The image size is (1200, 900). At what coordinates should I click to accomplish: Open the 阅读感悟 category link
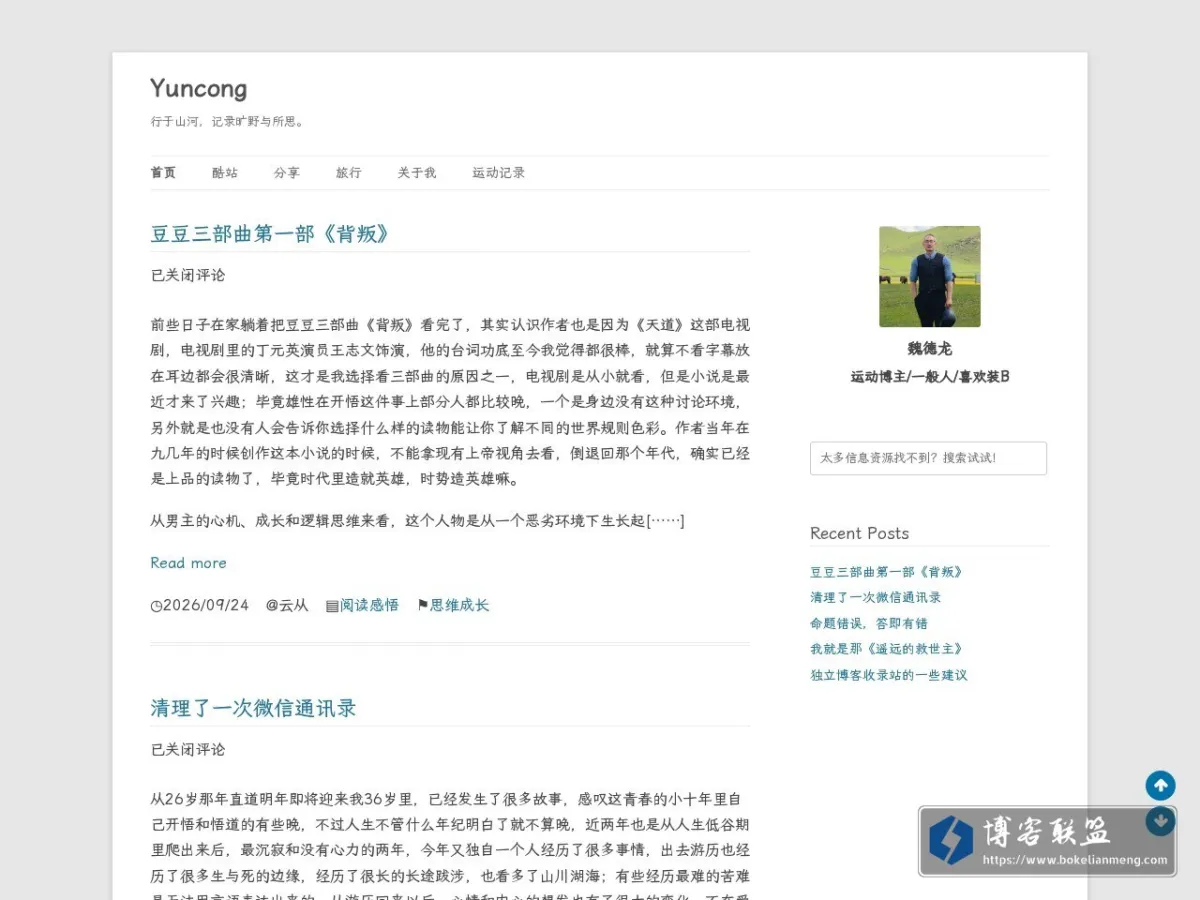(370, 605)
